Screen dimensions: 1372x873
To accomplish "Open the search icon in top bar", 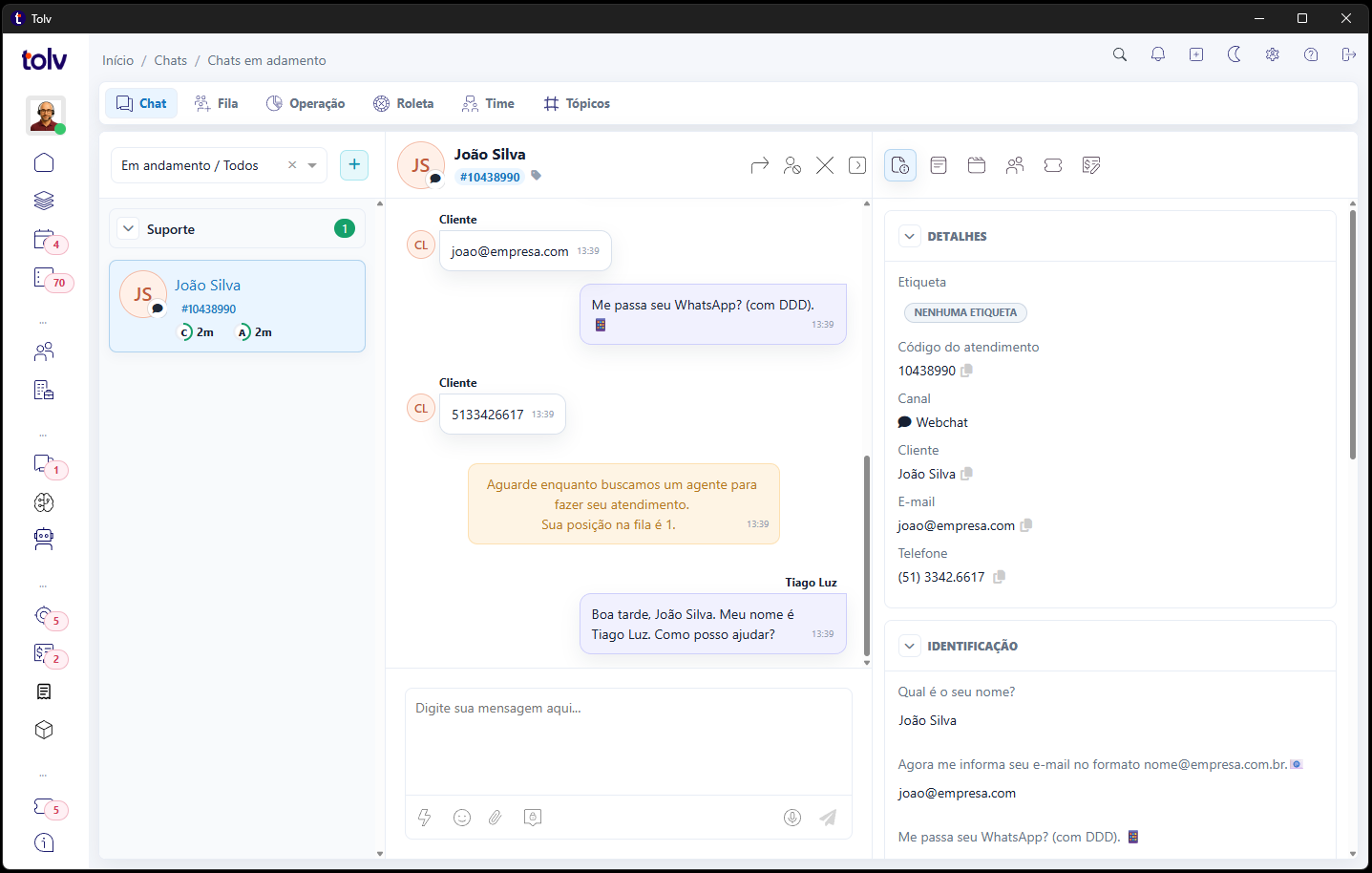I will (x=1120, y=54).
